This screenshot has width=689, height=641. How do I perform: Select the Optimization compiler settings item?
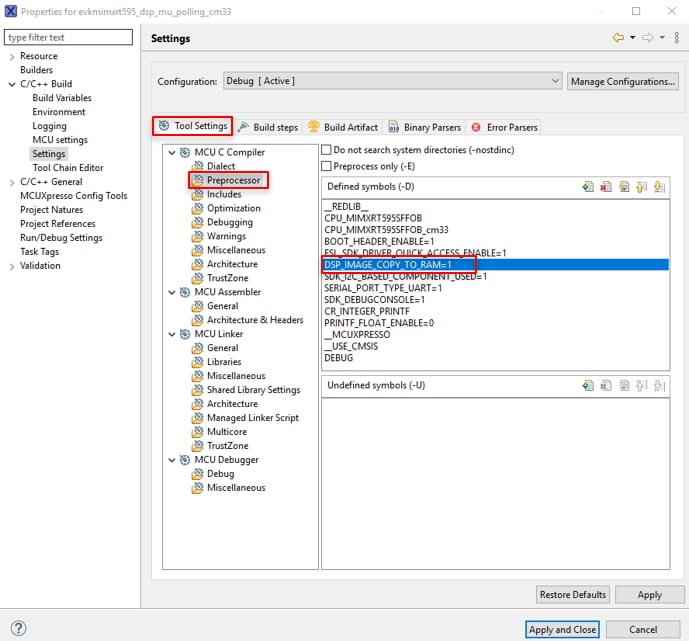pos(233,208)
